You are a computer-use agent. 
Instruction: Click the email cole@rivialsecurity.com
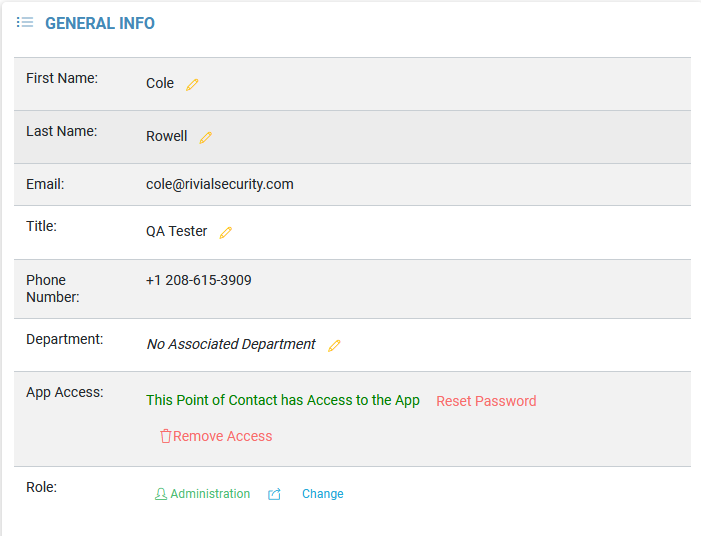tap(220, 184)
